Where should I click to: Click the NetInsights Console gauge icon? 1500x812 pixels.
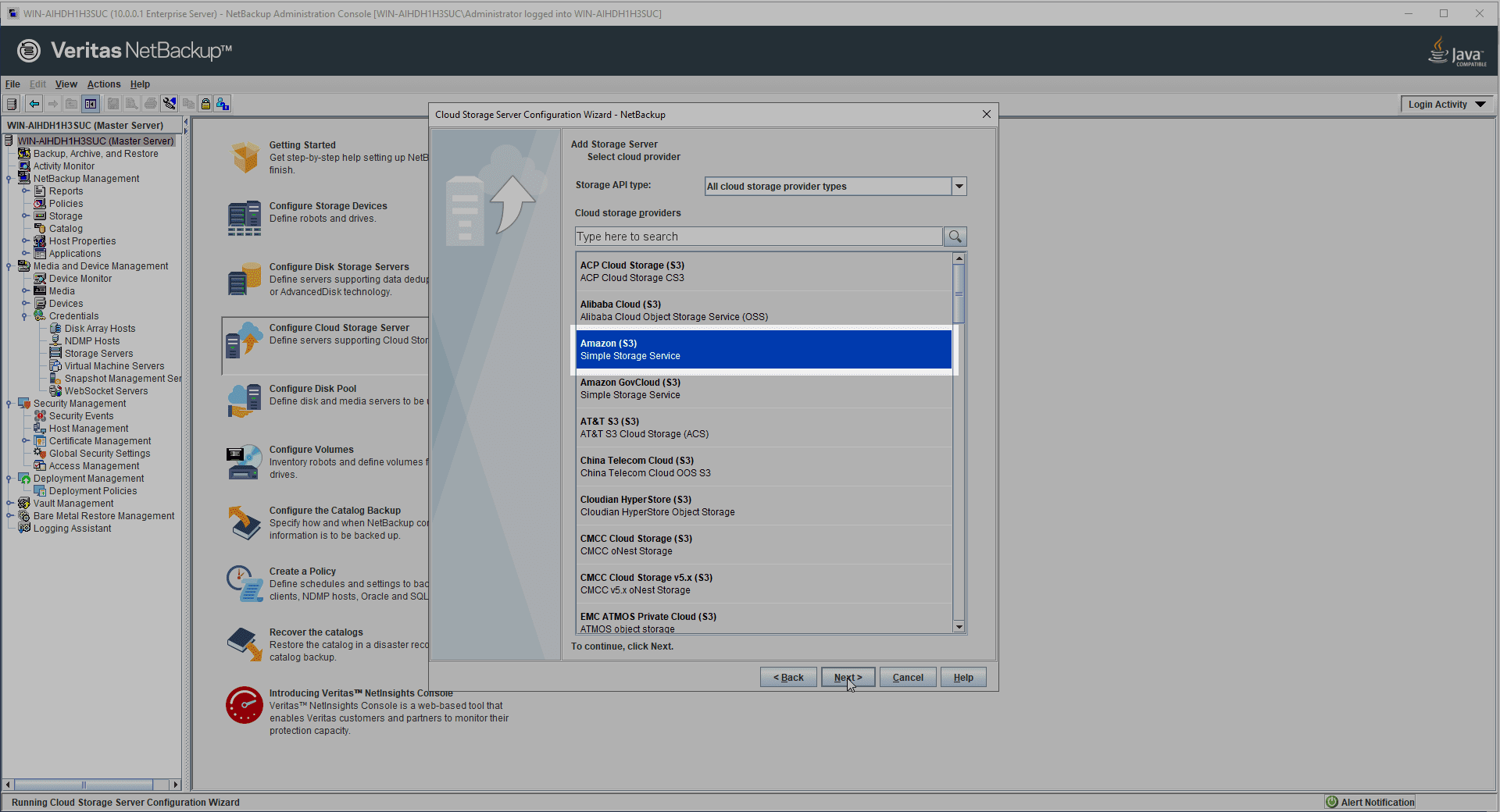(x=245, y=705)
